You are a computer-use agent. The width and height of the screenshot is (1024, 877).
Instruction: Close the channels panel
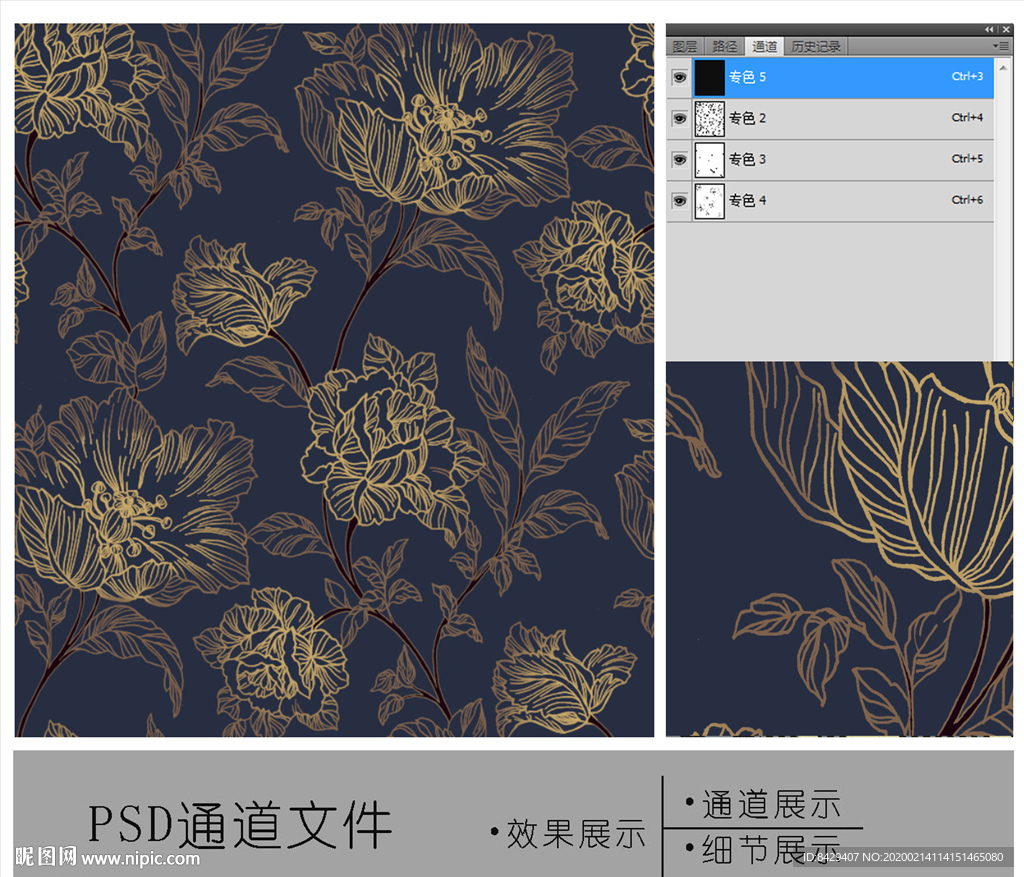[x=1006, y=29]
